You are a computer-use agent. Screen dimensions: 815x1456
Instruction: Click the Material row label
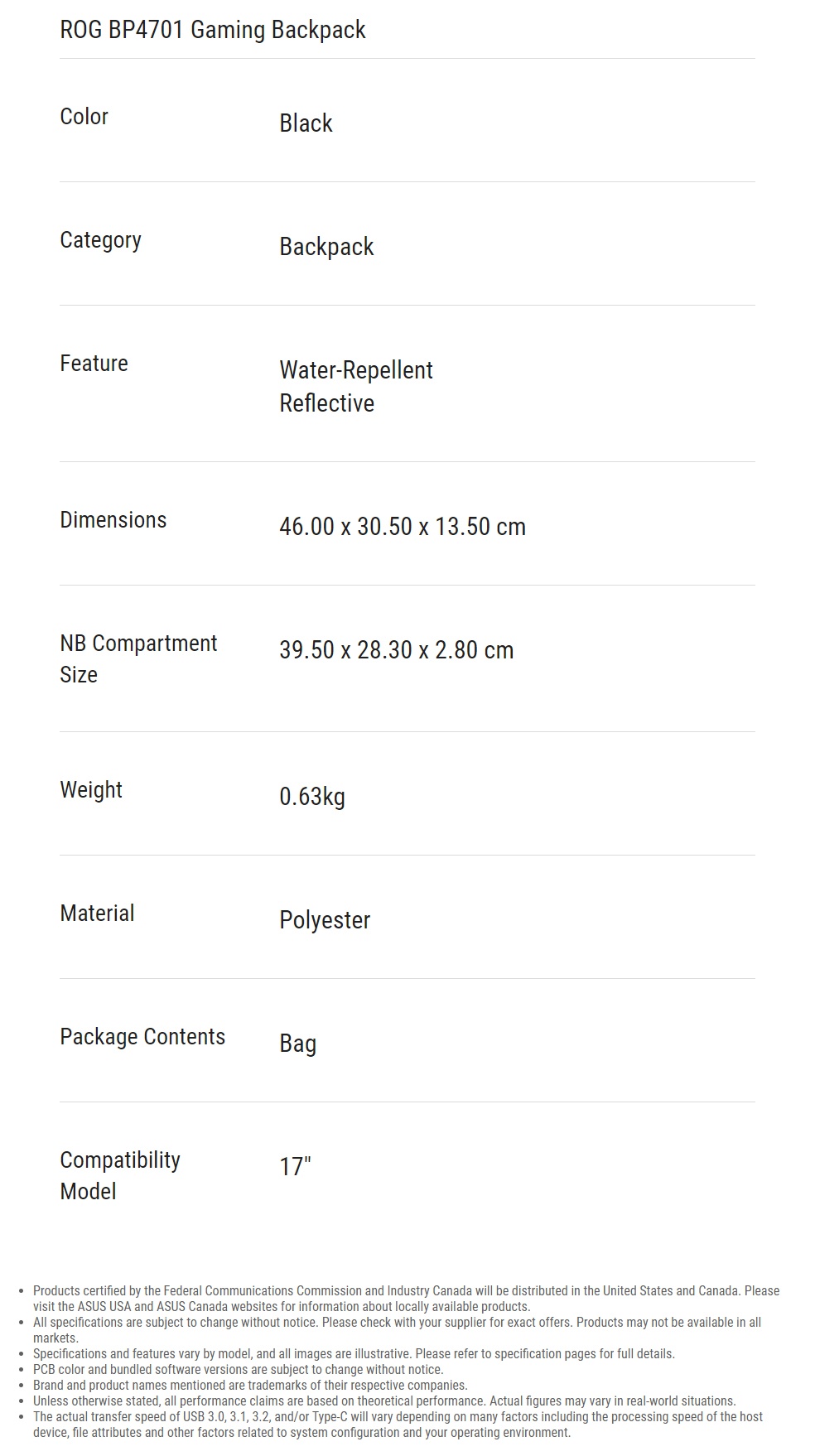coord(97,914)
